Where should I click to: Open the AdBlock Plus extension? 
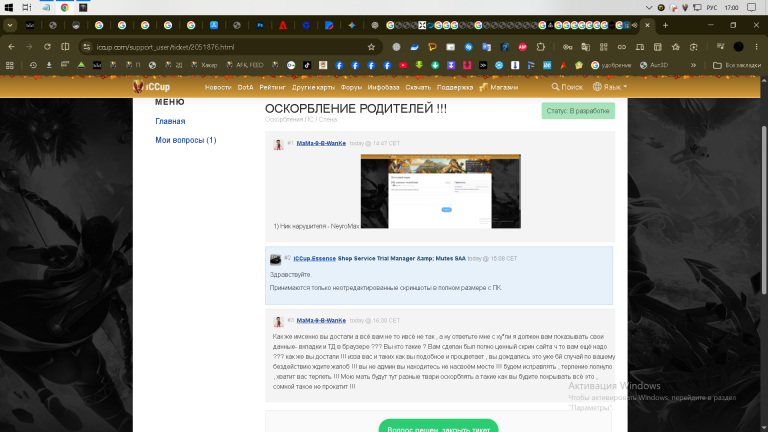point(523,47)
